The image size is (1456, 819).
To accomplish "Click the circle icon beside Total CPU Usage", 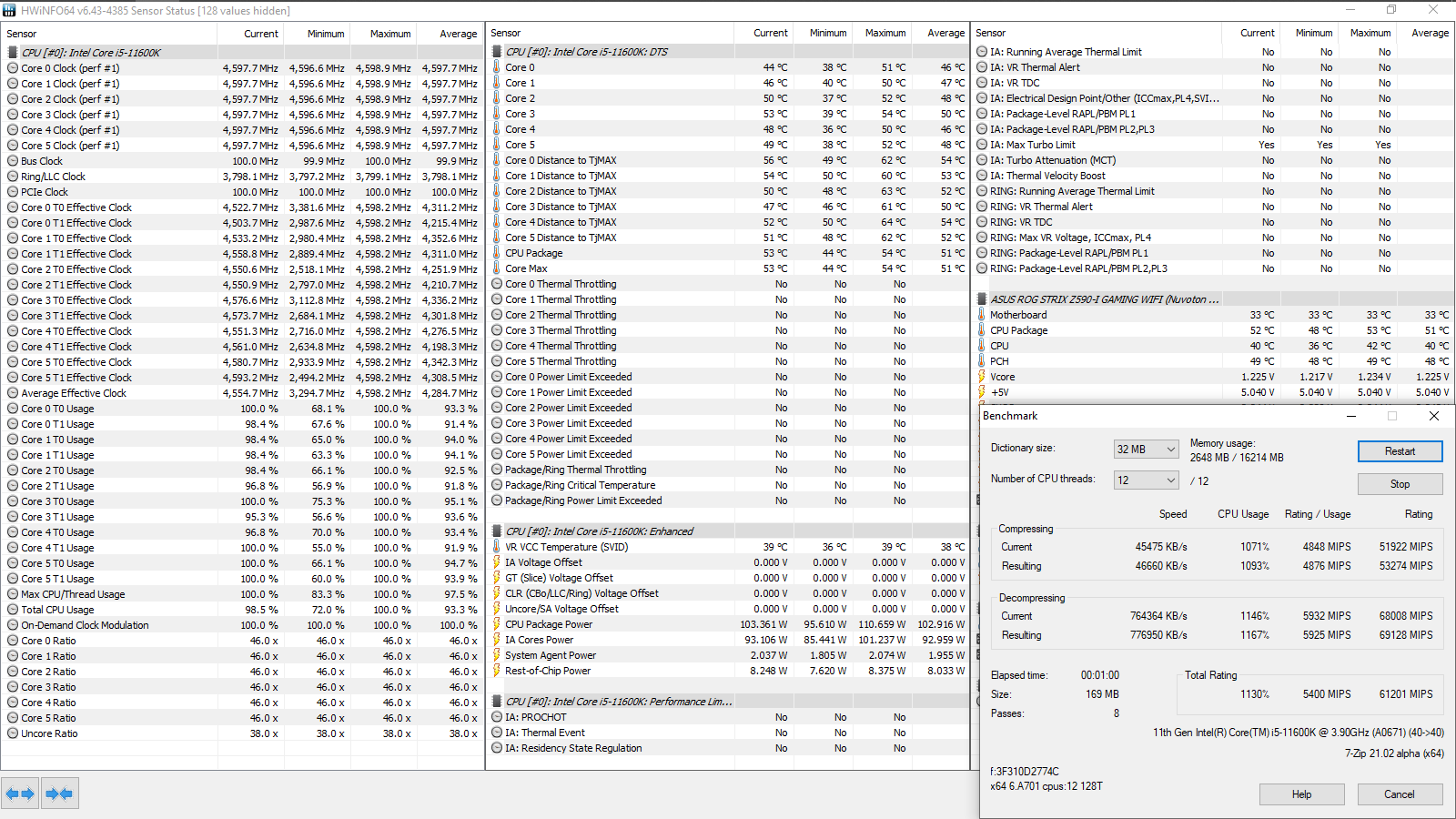I will tap(13, 610).
